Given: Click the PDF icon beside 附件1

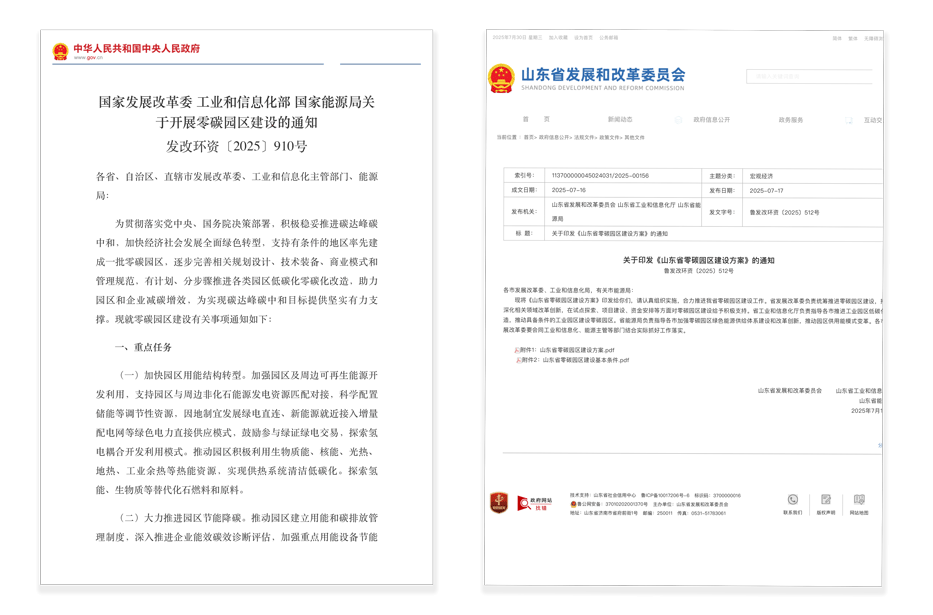Looking at the screenshot, I should (x=517, y=350).
